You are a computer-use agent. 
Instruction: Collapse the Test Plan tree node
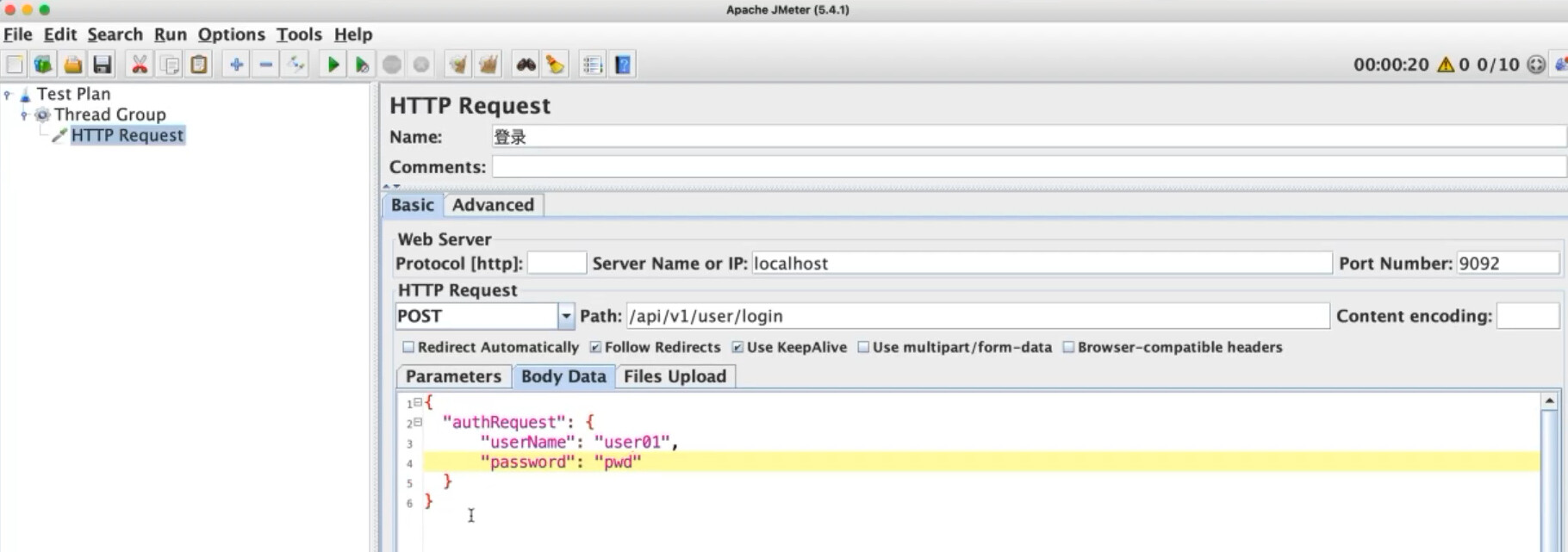point(8,94)
